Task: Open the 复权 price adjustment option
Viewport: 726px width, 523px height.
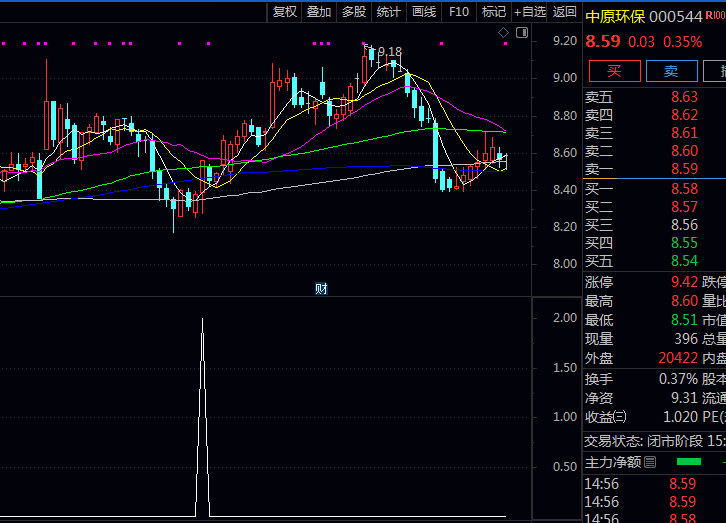Action: pyautogui.click(x=285, y=12)
